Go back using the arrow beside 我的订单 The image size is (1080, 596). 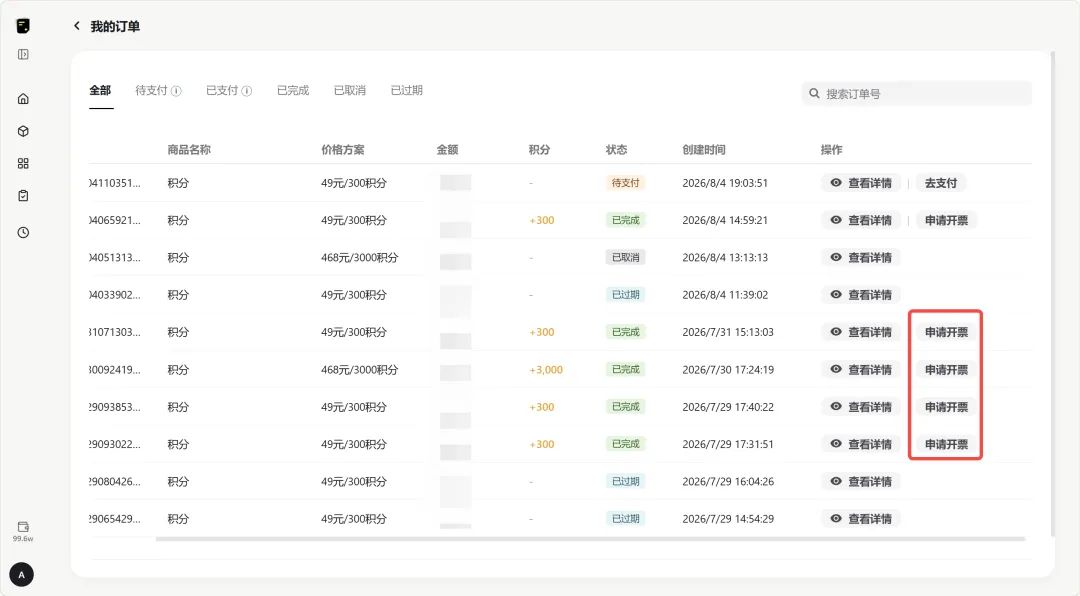[76, 26]
